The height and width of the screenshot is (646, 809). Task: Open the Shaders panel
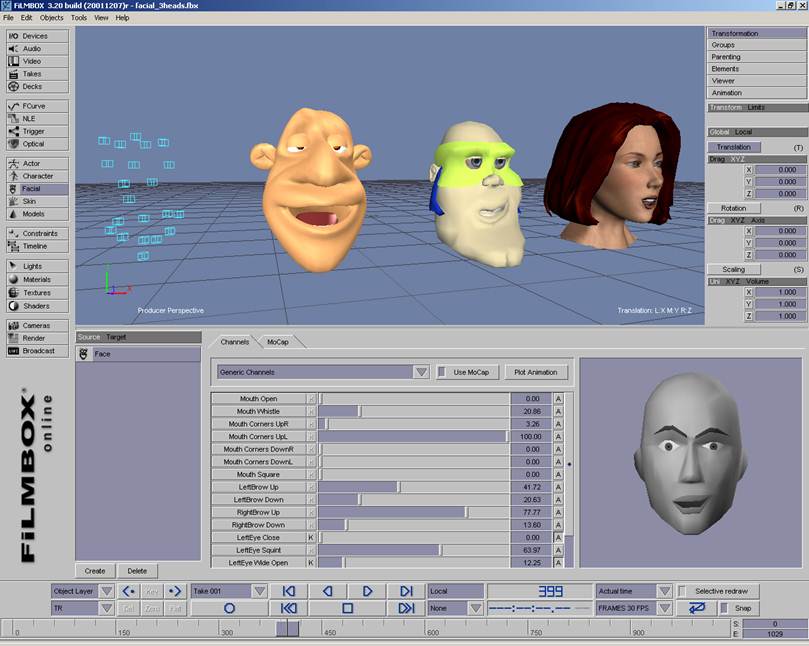point(37,306)
